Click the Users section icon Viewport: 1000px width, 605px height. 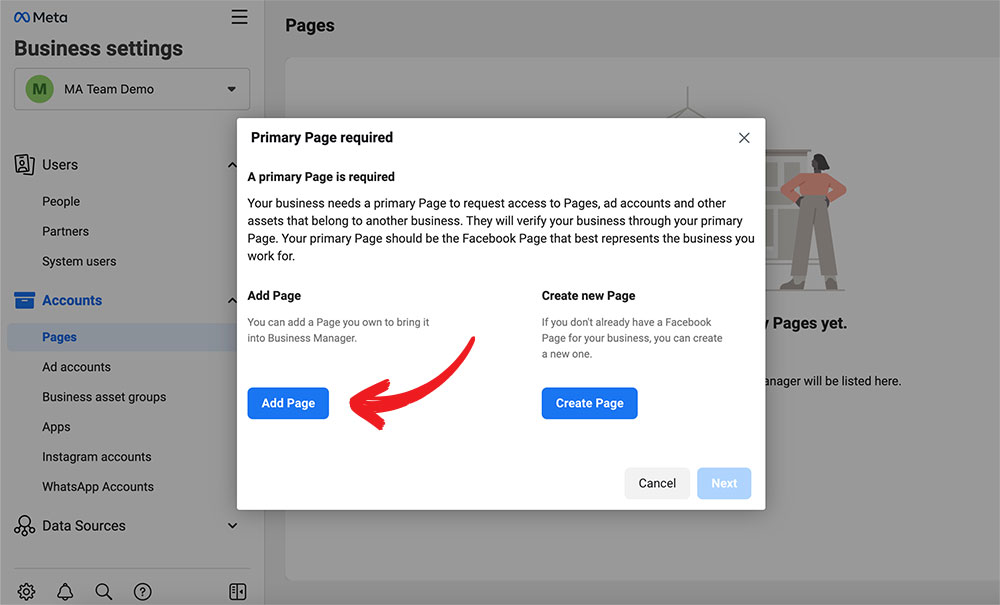[25, 165]
